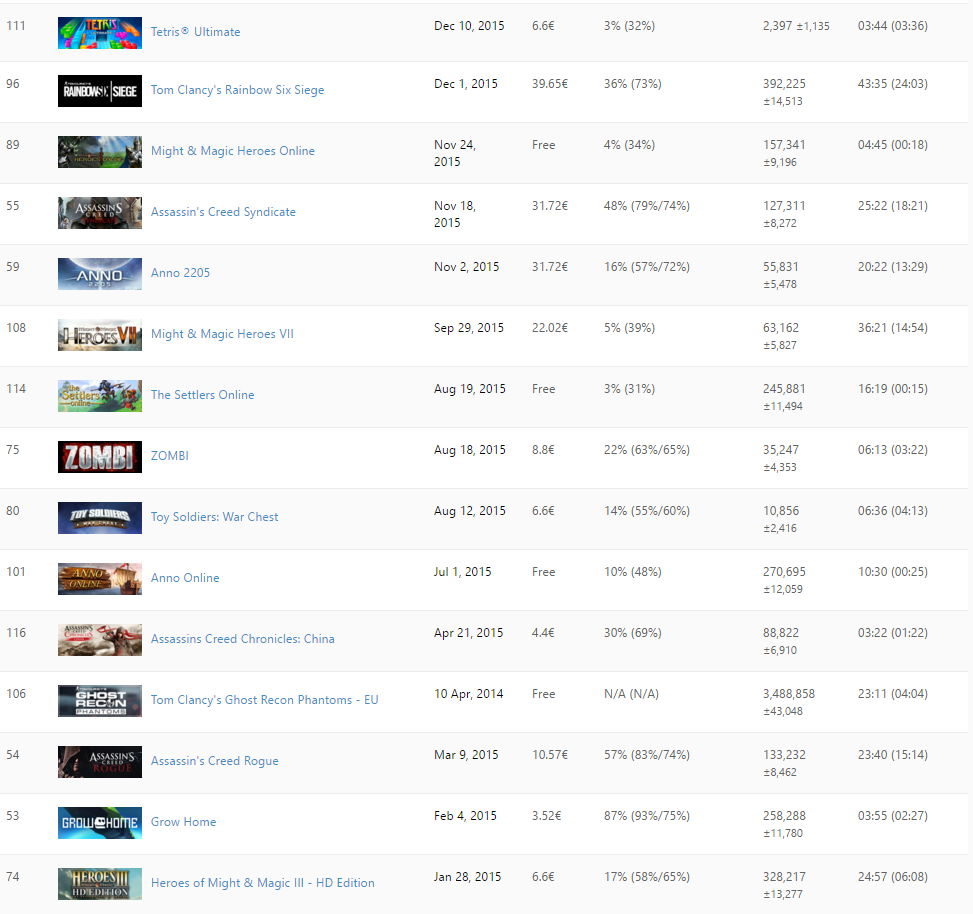
Task: Open The Settlers Online title link
Action: pyautogui.click(x=202, y=395)
